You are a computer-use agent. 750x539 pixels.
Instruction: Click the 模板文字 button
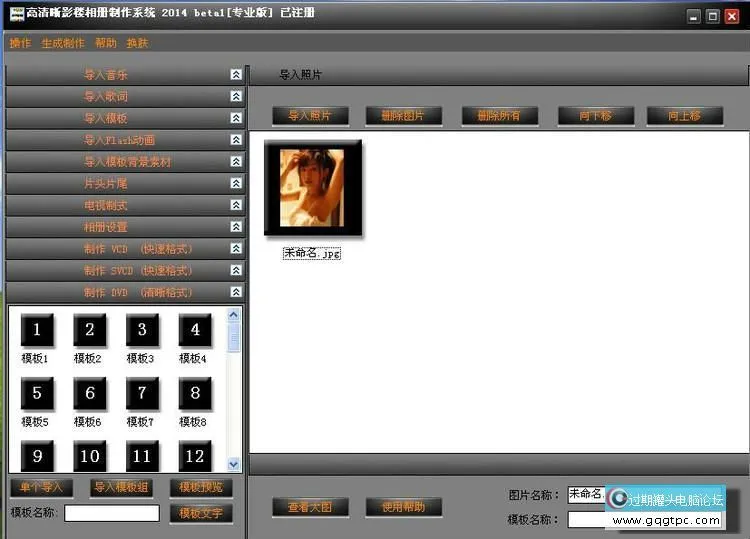click(201, 513)
